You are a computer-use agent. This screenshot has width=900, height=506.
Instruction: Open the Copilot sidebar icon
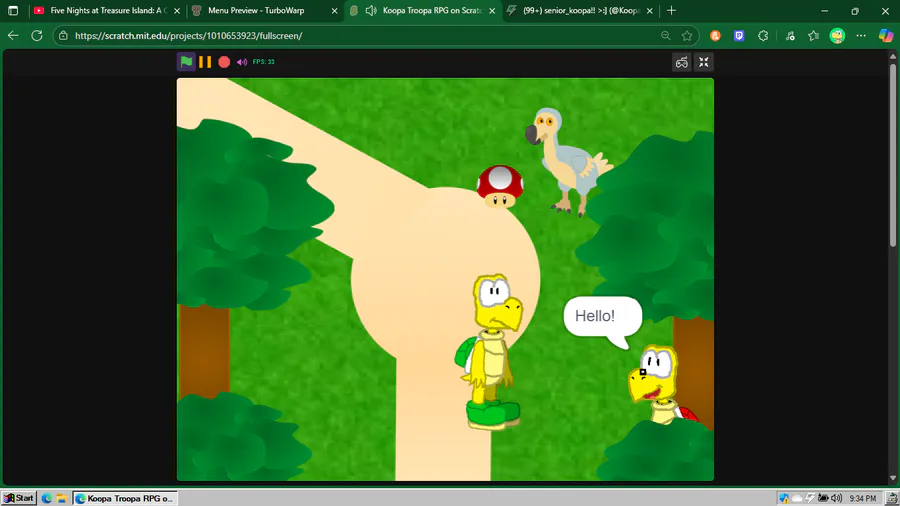886,36
